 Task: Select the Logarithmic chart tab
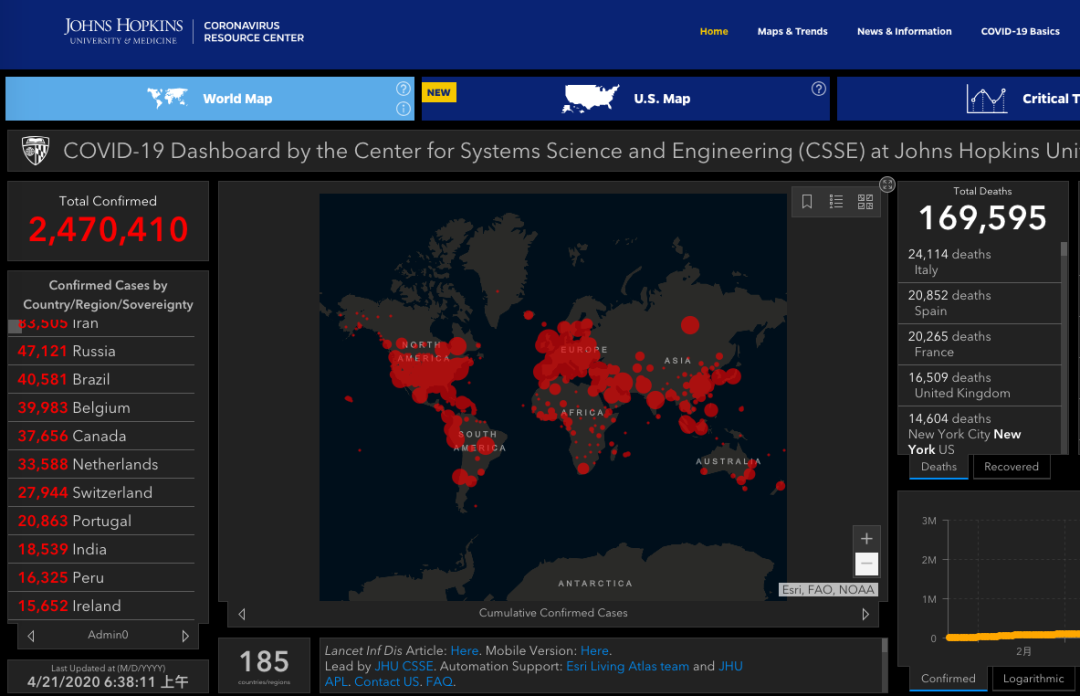coord(1032,678)
